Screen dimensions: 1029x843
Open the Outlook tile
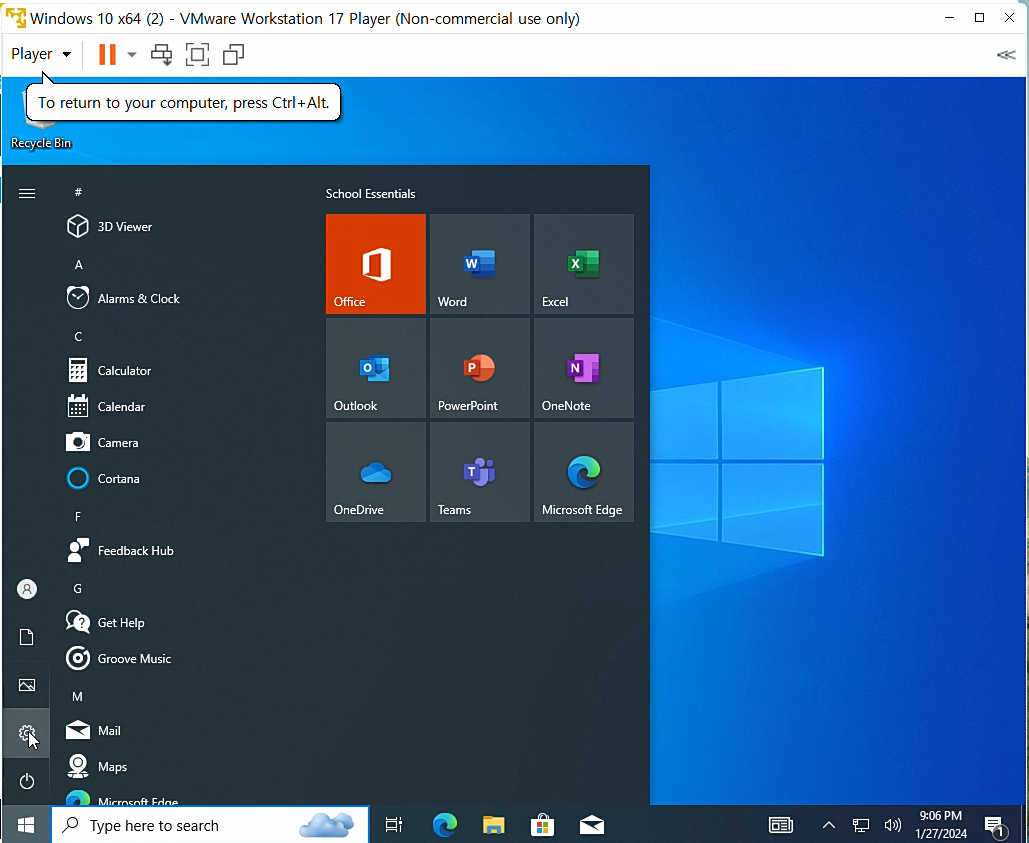click(375, 368)
